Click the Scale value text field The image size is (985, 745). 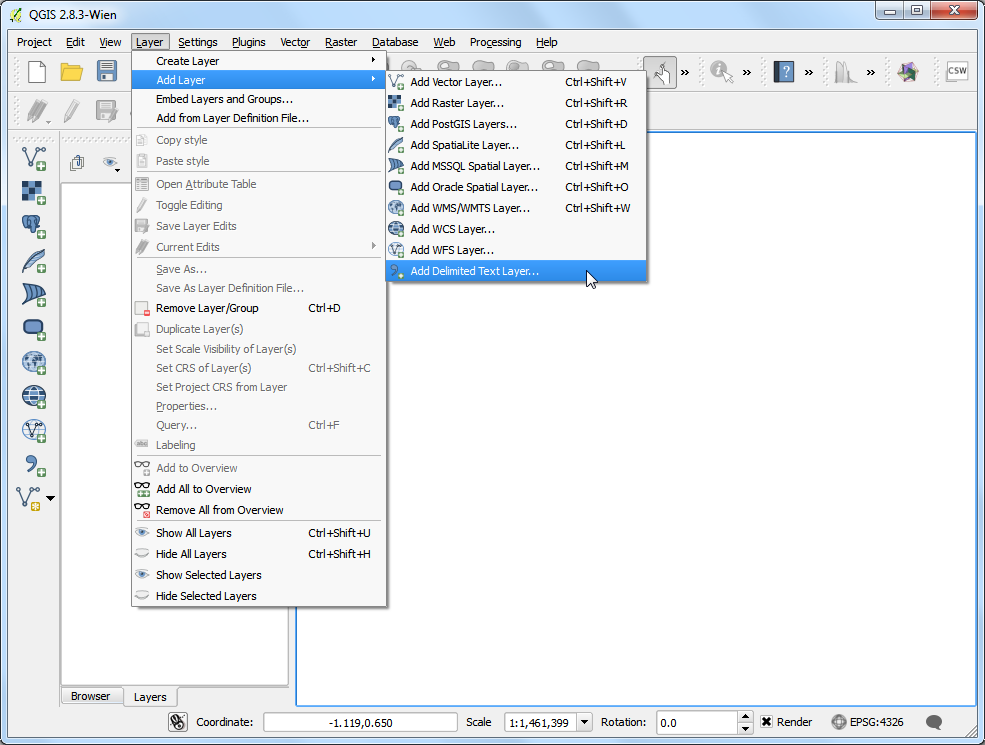[x=540, y=722]
